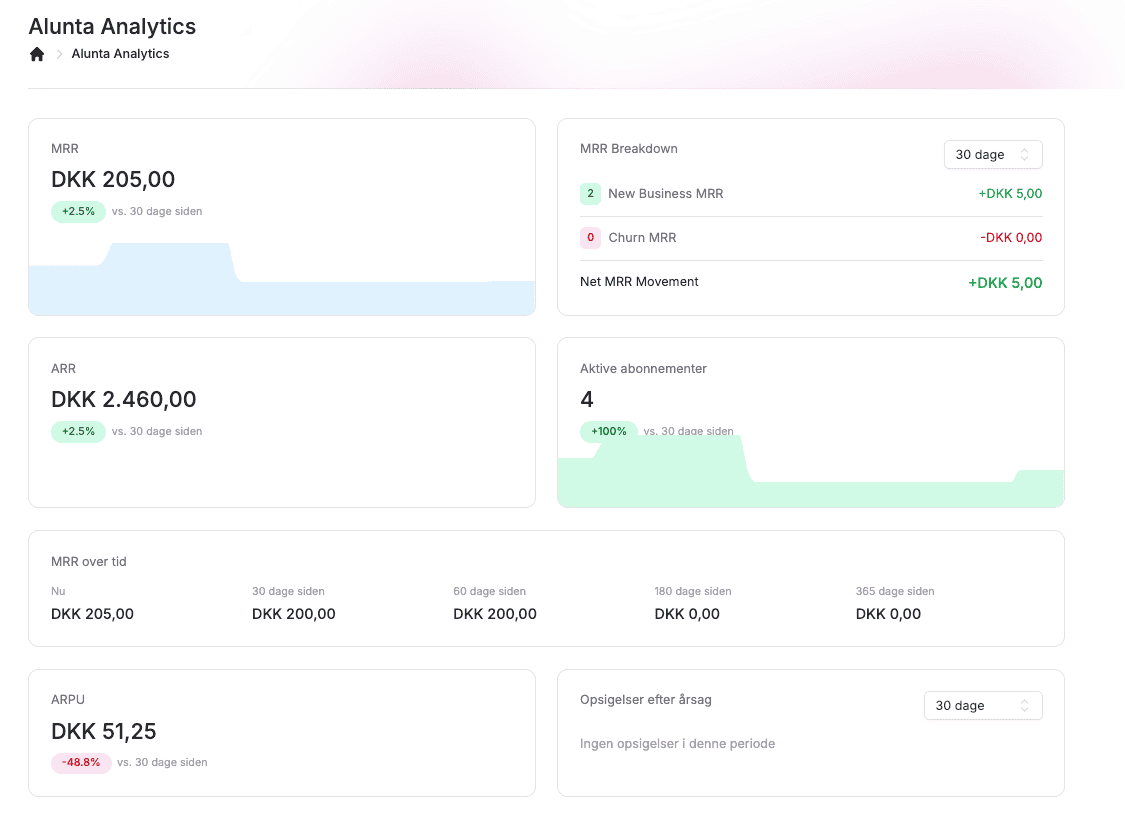
Task: Click the ARPU -48.8% change badge
Action: pyautogui.click(x=81, y=762)
